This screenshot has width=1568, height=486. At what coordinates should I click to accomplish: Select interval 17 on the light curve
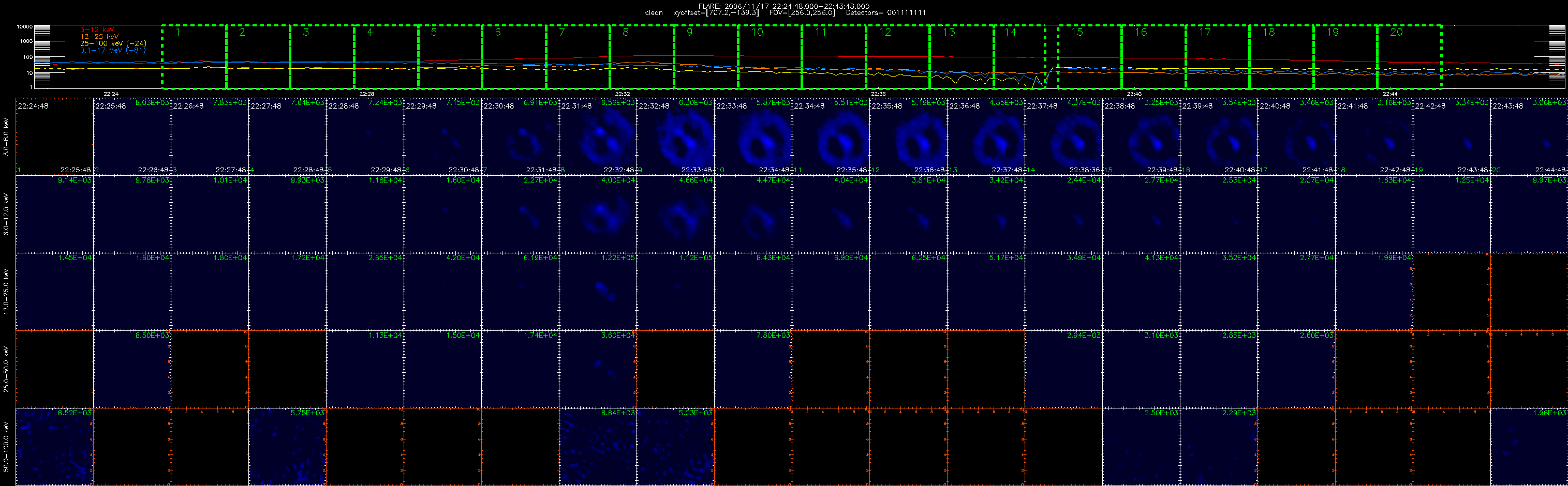coord(1217,57)
